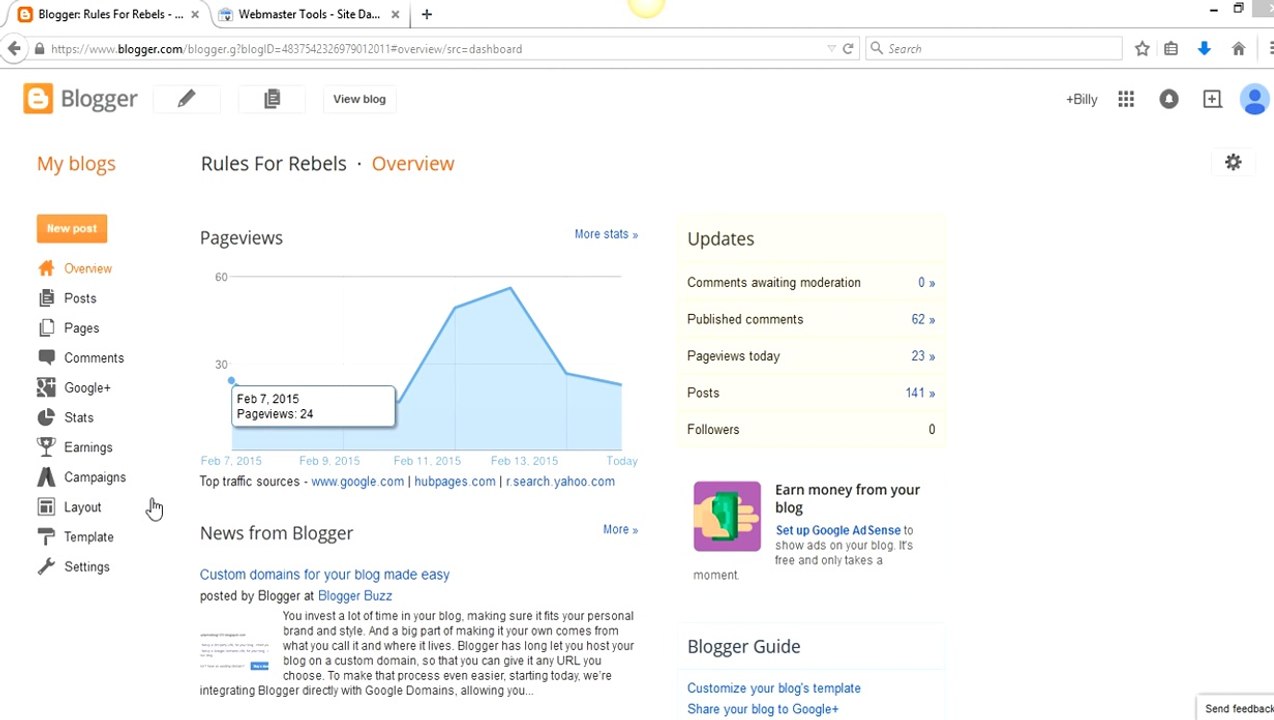Screen dimensions: 1274x720
Task: Click the Posts sidebar icon
Action: (46, 298)
